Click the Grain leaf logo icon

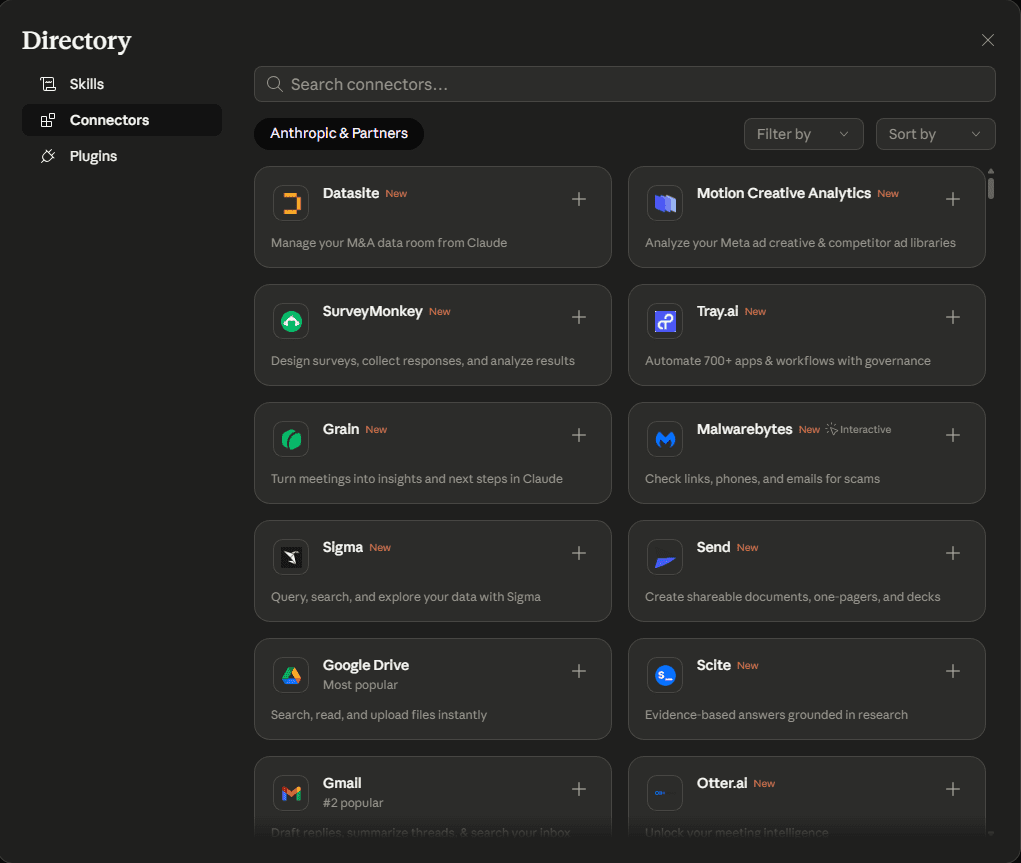pos(291,439)
